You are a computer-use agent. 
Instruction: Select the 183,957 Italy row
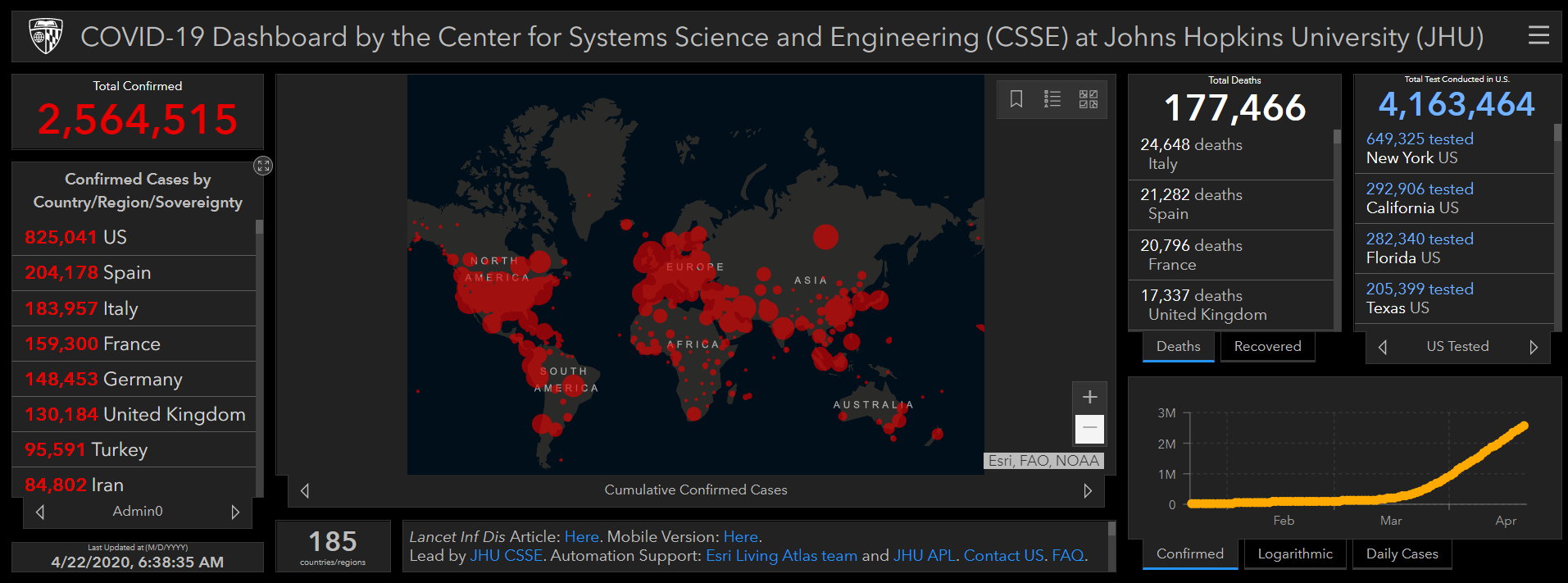134,308
